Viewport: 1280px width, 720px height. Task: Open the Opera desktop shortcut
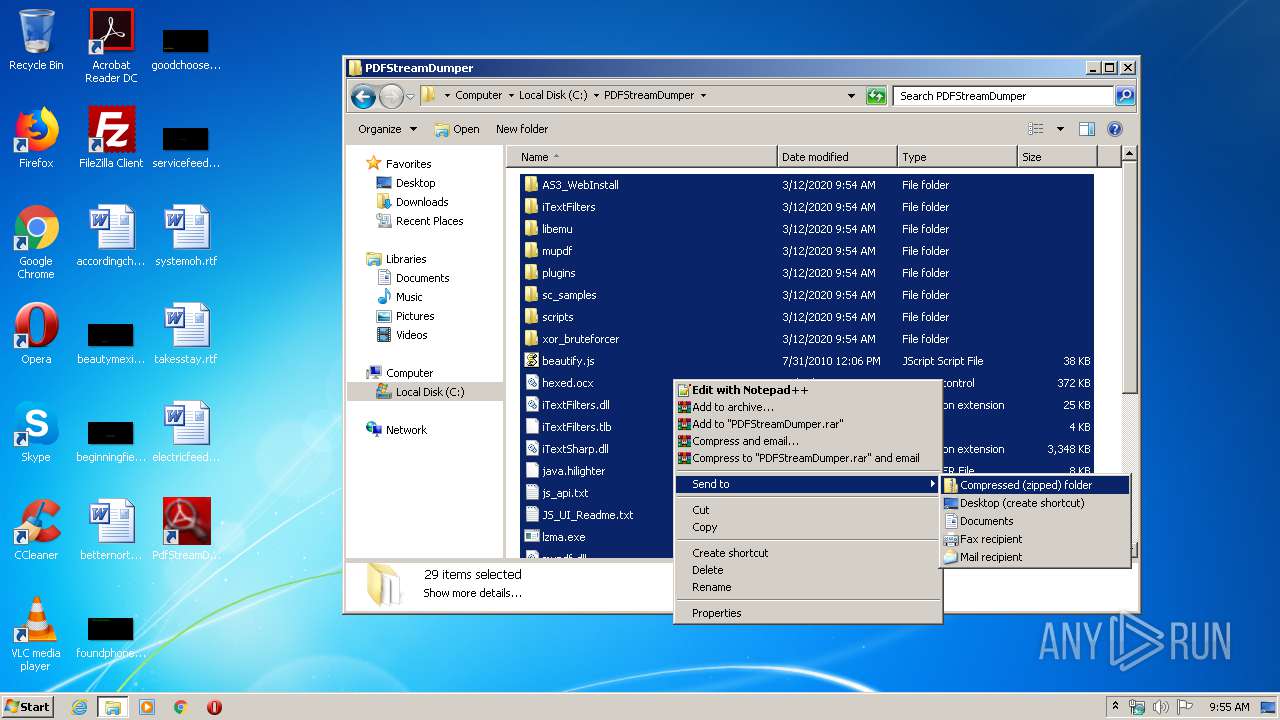coord(36,334)
